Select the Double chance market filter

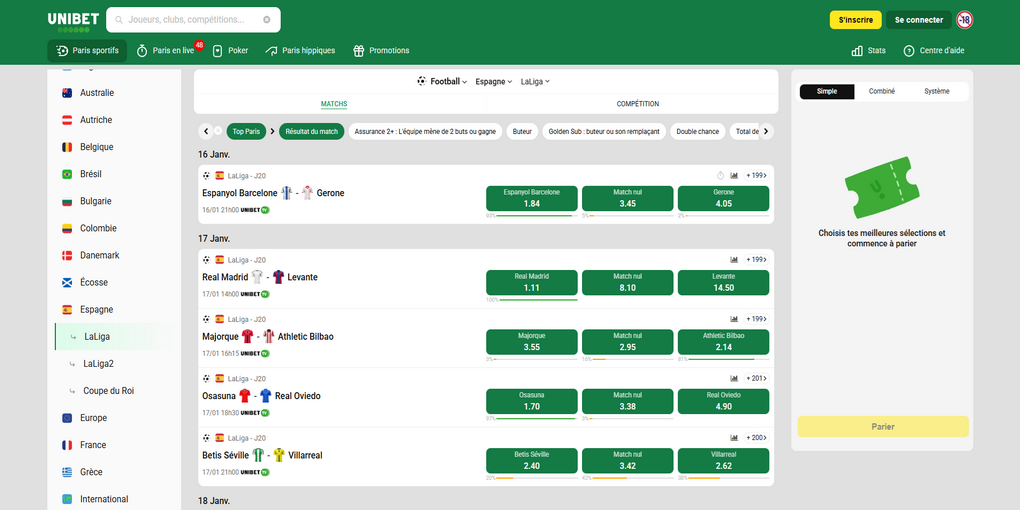tap(697, 131)
